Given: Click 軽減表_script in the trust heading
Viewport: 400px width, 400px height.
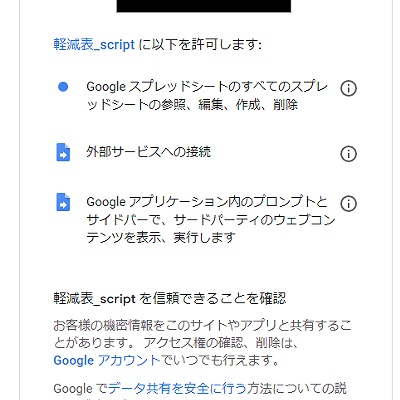Looking at the screenshot, I should tap(94, 299).
